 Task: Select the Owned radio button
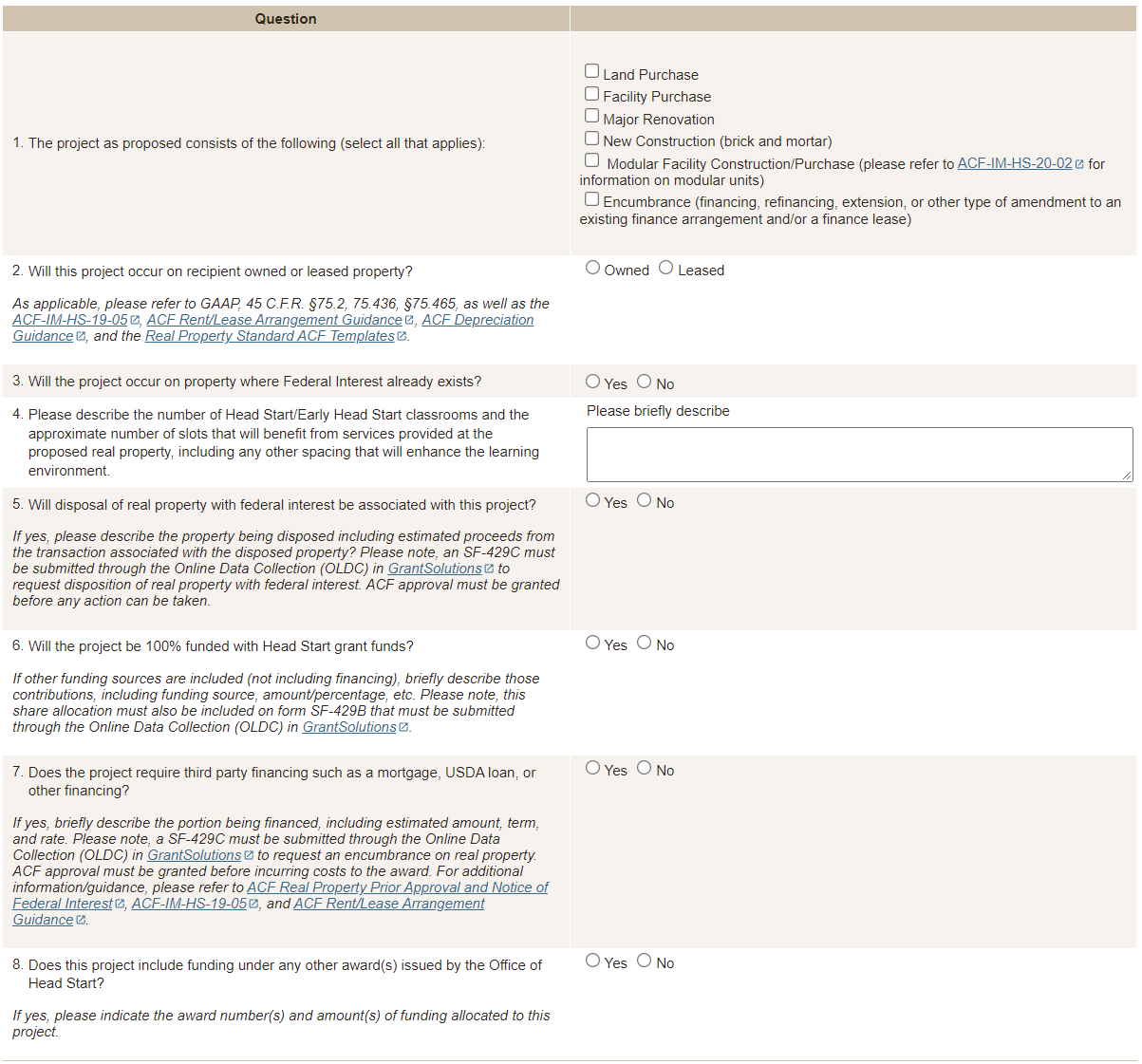(592, 268)
